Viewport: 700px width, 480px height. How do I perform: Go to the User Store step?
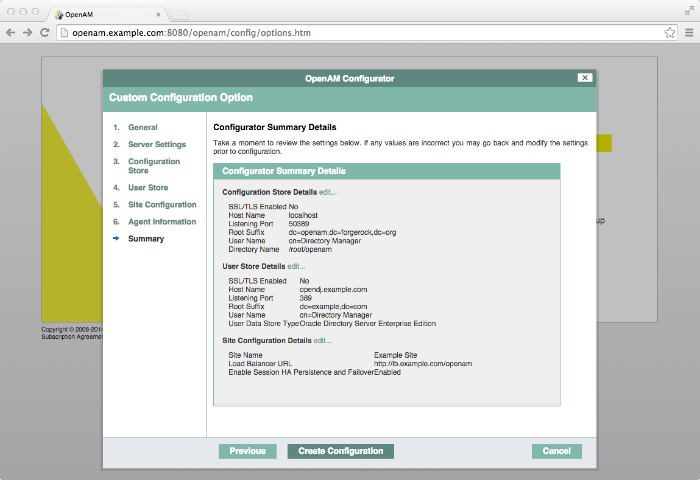148,188
